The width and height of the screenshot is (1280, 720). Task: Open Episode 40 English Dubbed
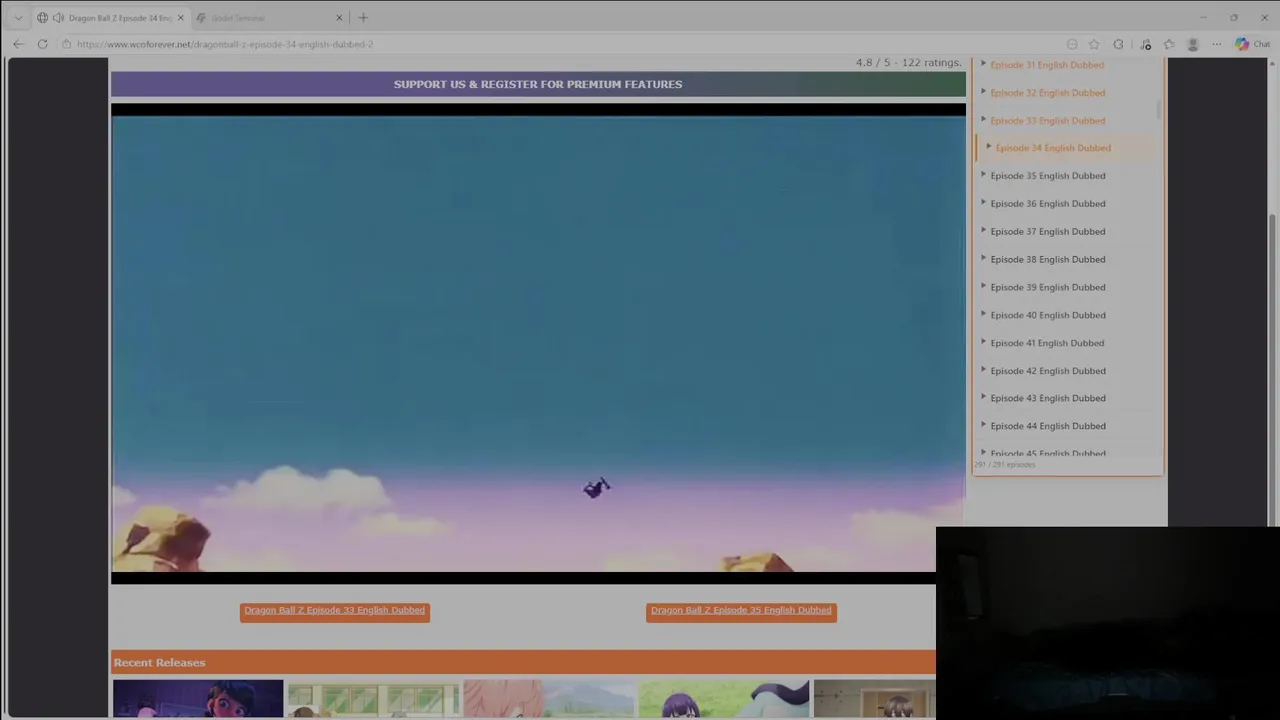[x=1047, y=316]
